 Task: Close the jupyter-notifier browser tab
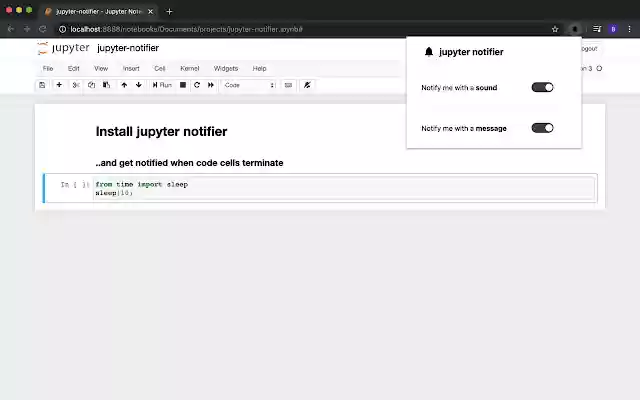click(150, 12)
